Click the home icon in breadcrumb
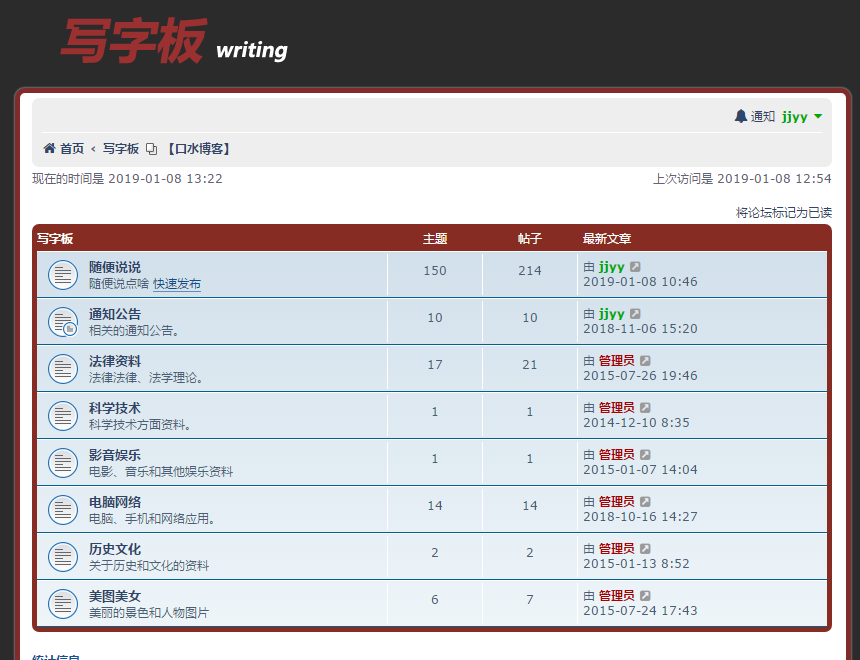 click(50, 149)
